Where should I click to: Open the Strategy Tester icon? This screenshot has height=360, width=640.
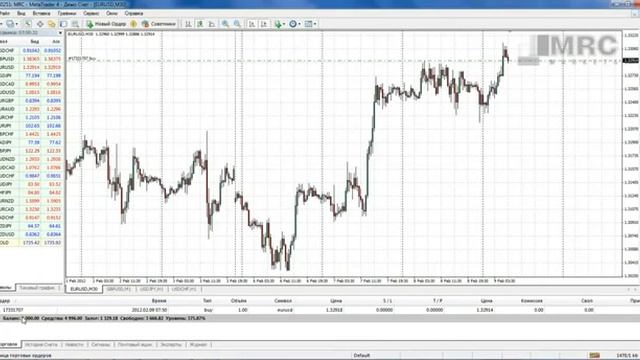point(76,24)
